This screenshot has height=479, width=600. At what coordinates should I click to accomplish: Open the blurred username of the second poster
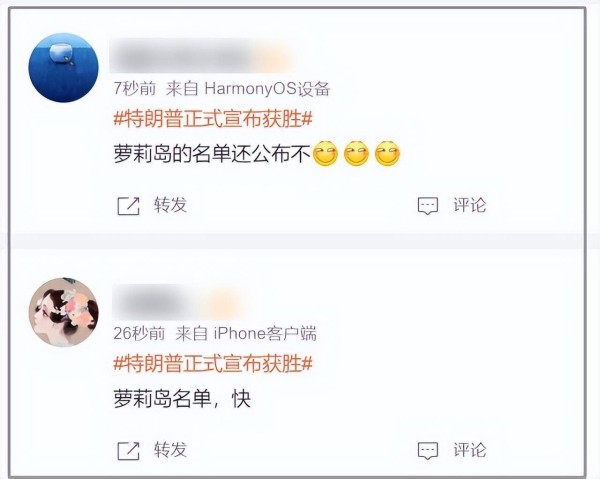click(x=180, y=302)
